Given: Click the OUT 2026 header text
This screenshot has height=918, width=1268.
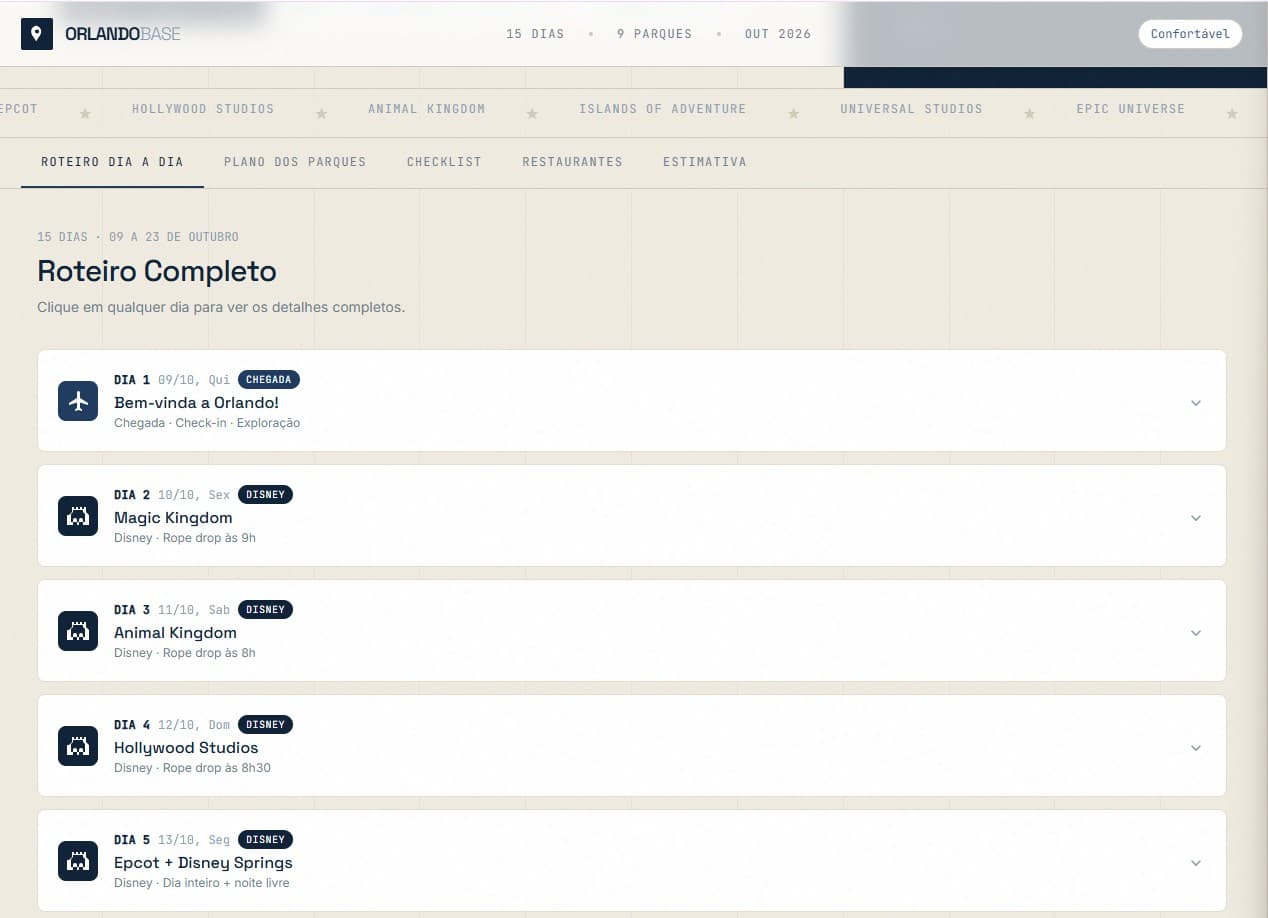Looking at the screenshot, I should click(778, 34).
